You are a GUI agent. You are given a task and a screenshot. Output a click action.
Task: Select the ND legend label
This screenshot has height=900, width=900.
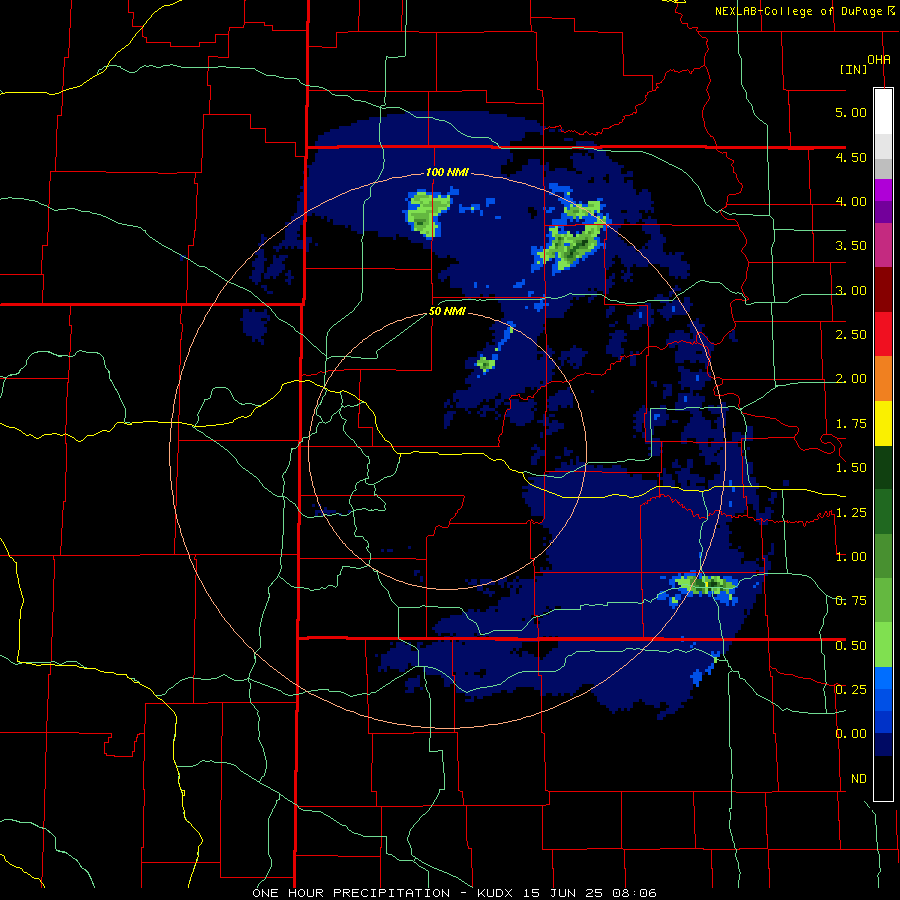click(x=859, y=779)
